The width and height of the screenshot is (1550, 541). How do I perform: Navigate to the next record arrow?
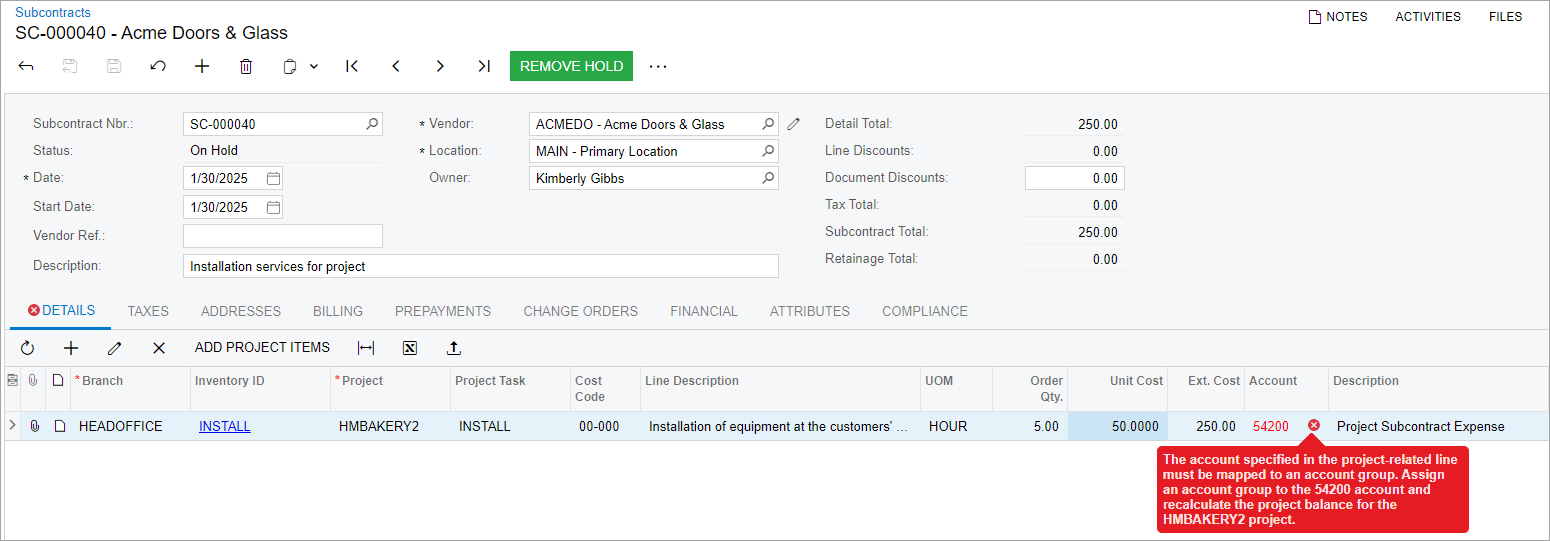pyautogui.click(x=440, y=66)
